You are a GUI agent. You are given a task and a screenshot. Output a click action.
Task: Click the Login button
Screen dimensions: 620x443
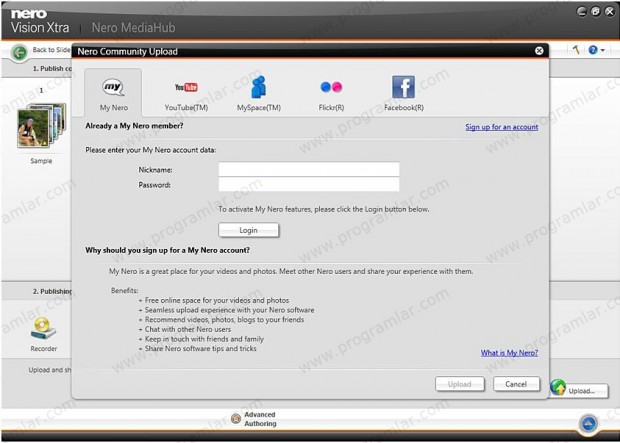pos(248,230)
